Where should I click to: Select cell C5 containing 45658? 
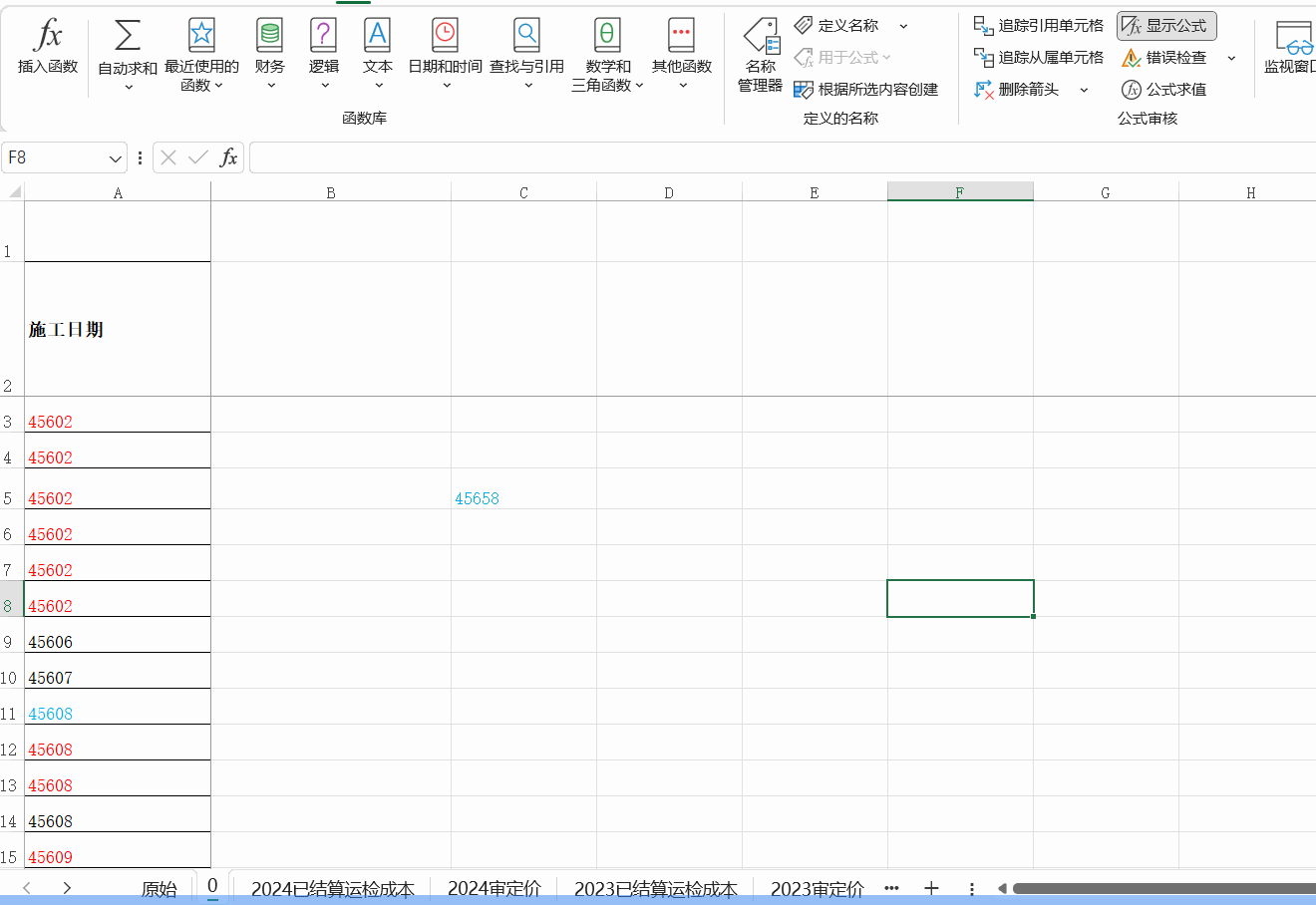click(x=523, y=498)
